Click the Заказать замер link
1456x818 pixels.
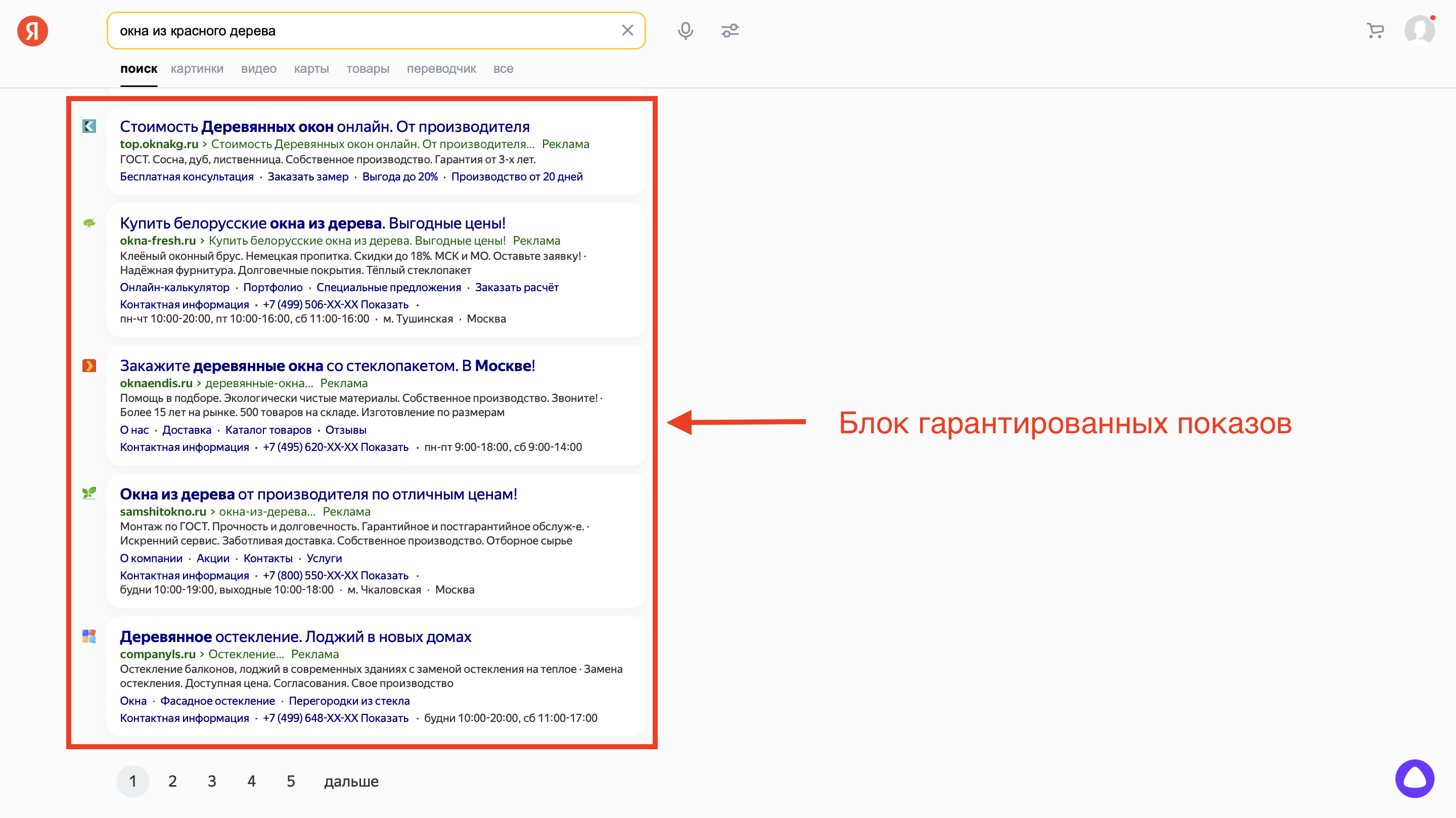(x=308, y=176)
